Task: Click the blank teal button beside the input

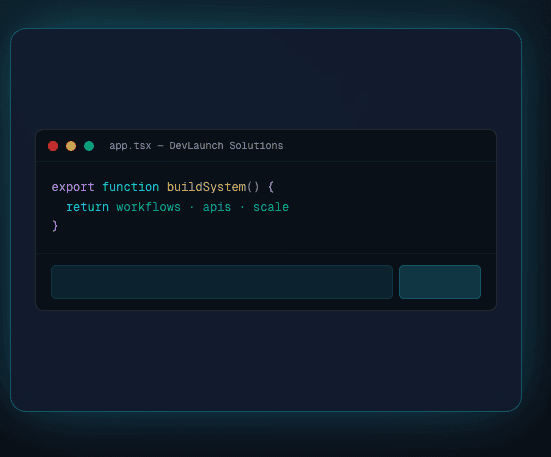Action: point(440,282)
